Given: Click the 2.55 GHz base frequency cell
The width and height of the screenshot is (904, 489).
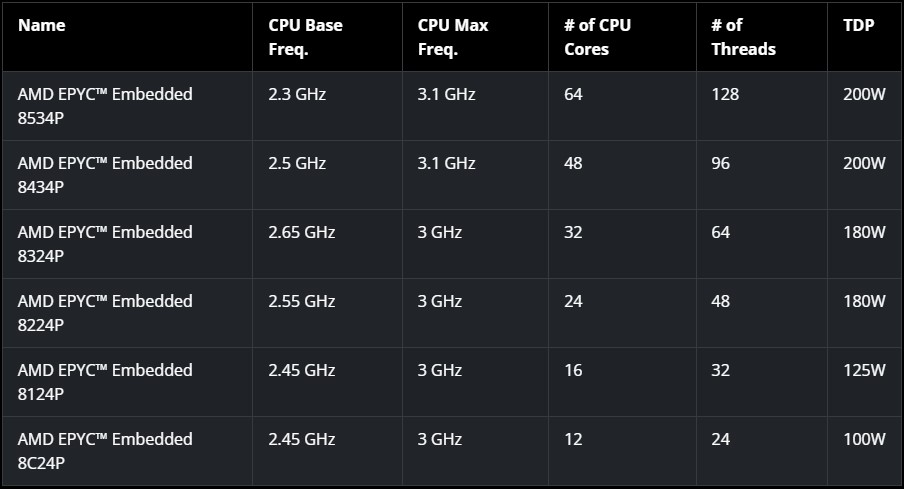Looking at the screenshot, I should [301, 302].
